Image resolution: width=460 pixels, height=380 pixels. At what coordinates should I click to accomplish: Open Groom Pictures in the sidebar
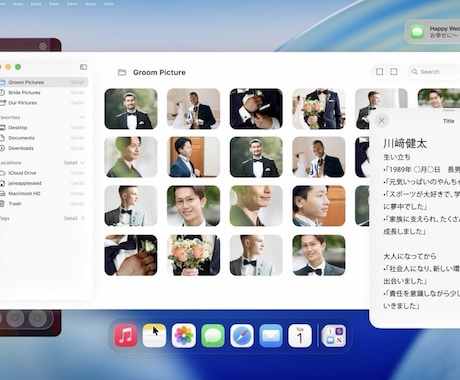[x=43, y=82]
